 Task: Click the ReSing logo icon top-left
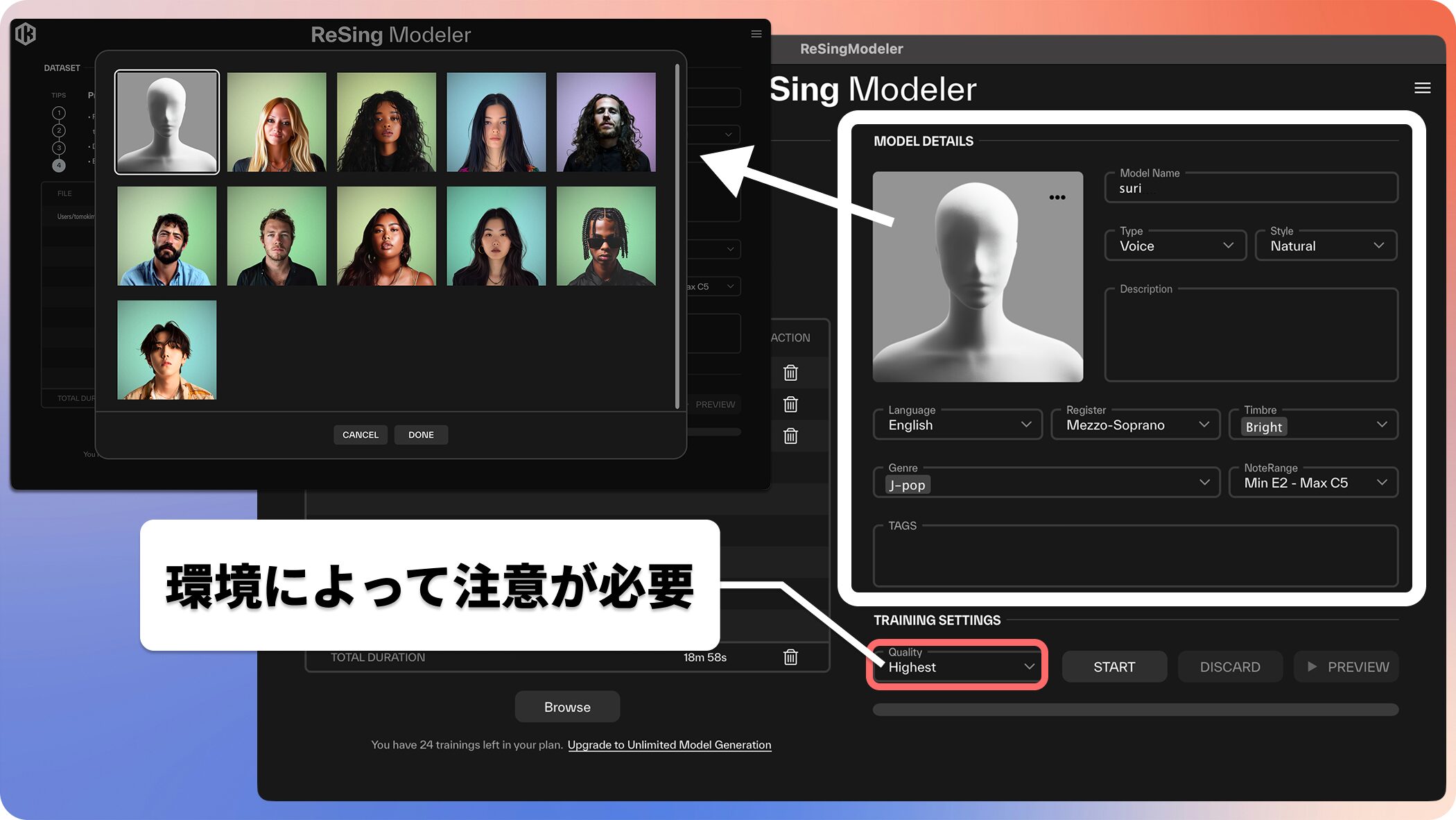click(26, 33)
